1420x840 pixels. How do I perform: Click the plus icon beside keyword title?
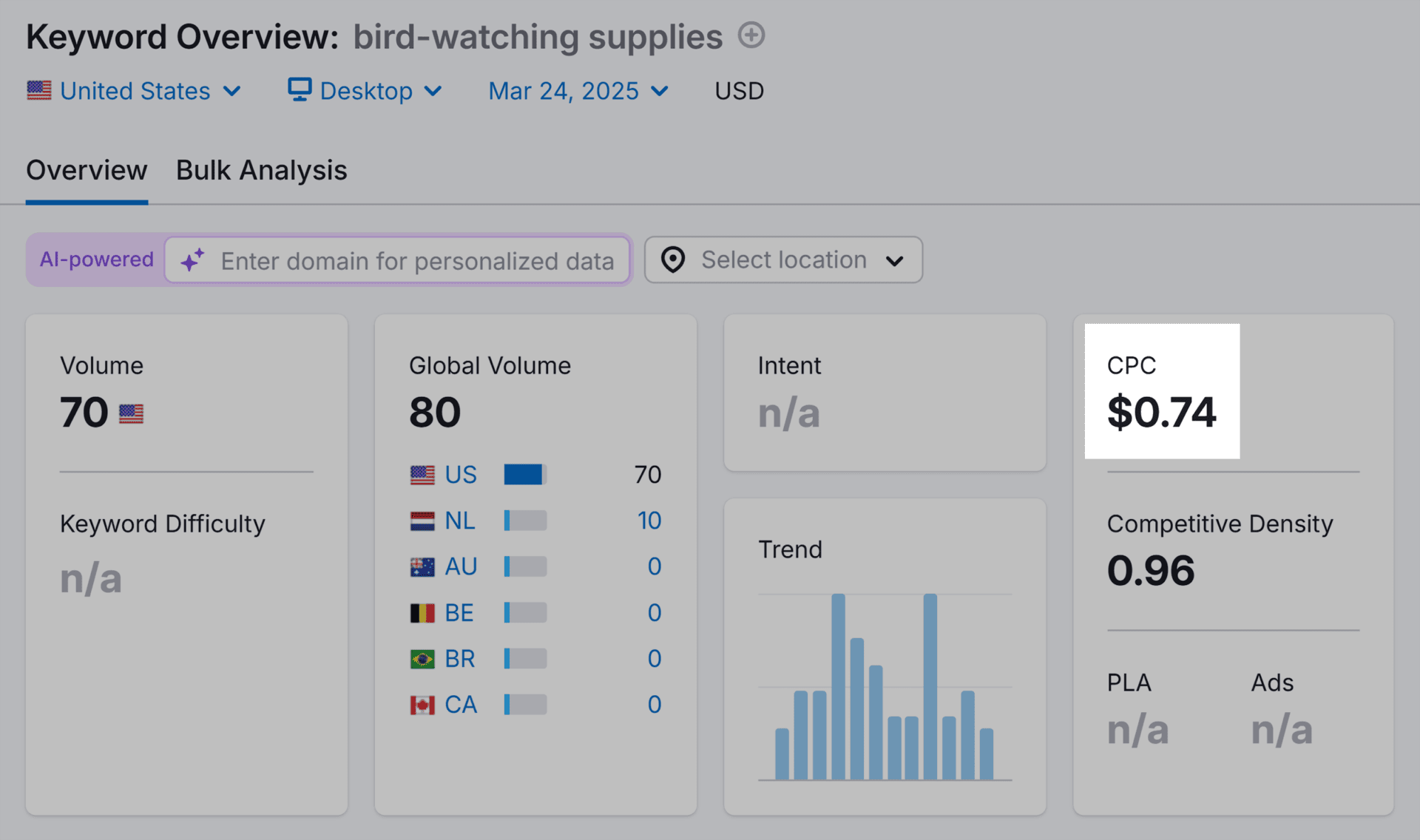pyautogui.click(x=751, y=35)
